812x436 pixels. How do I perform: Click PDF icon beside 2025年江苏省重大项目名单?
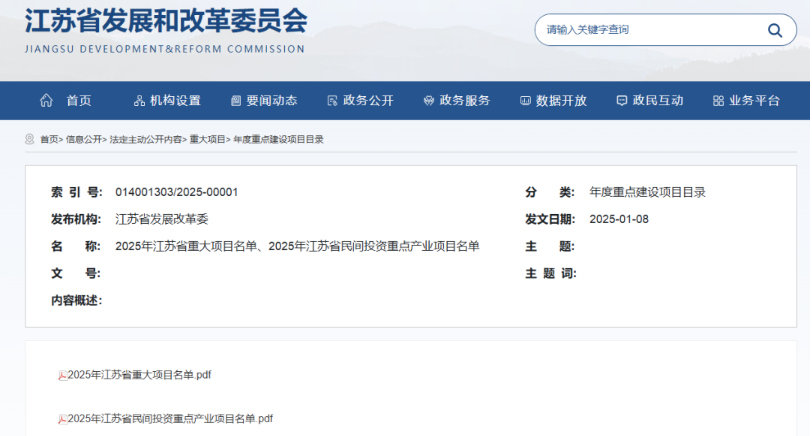pos(62,376)
